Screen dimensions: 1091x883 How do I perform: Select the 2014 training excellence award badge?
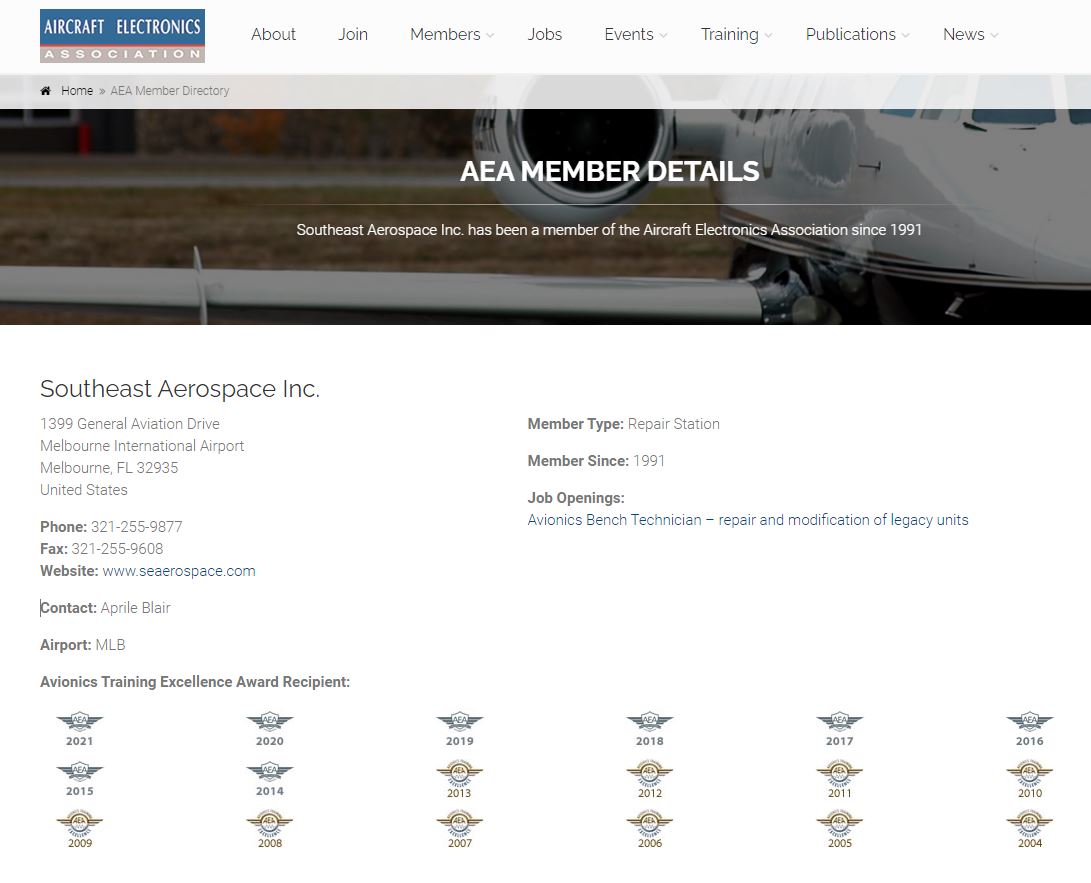coord(270,779)
